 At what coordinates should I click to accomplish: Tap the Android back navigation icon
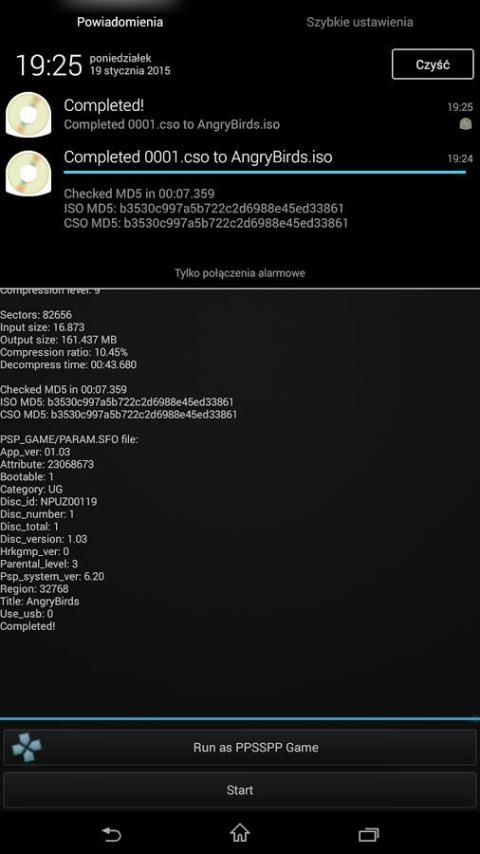point(111,834)
